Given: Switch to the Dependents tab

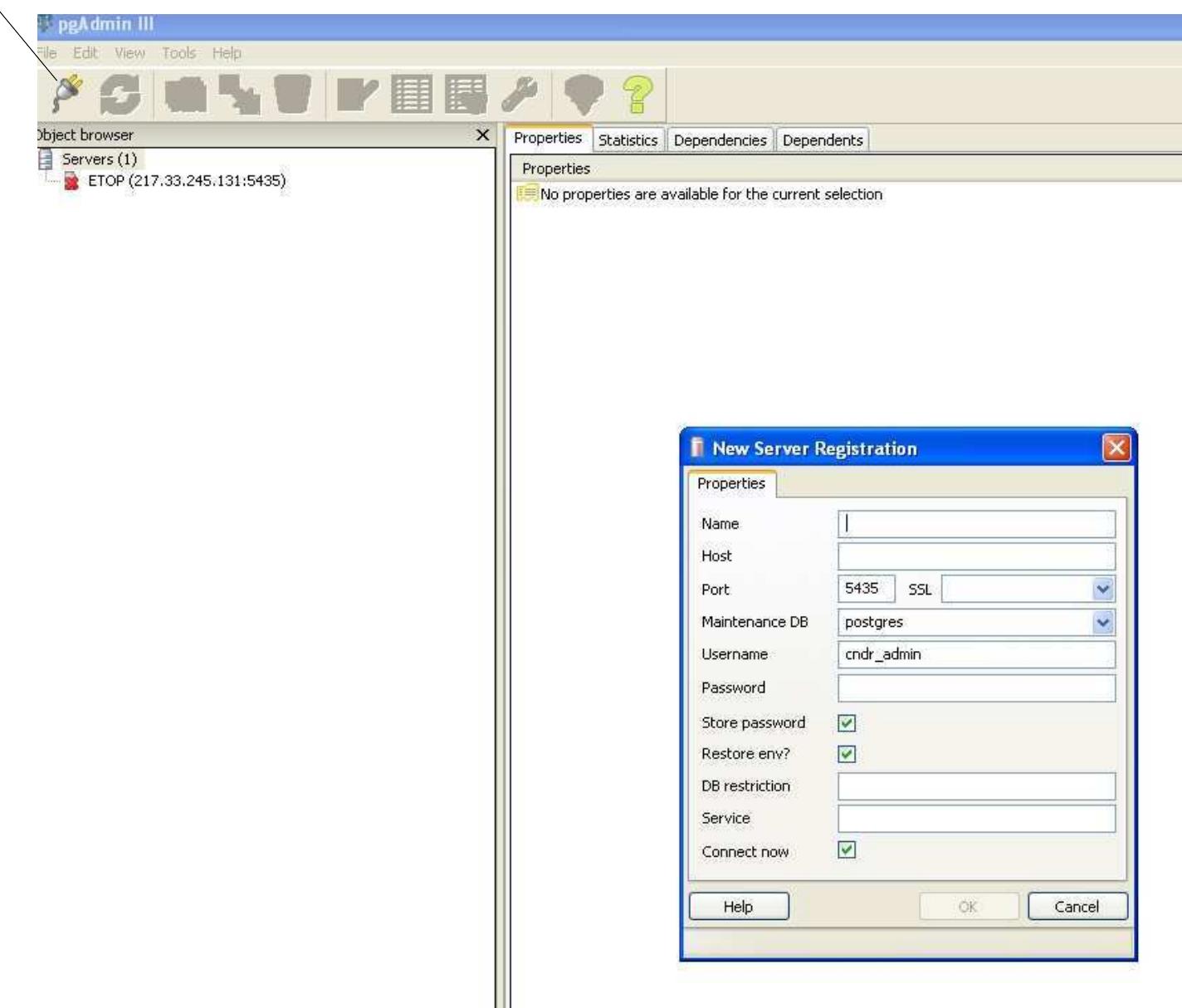Looking at the screenshot, I should pos(823,140).
